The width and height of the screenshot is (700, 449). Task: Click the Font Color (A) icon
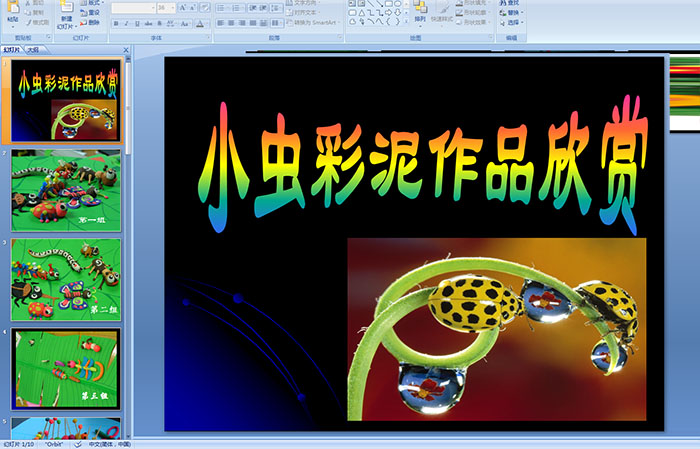(x=200, y=24)
